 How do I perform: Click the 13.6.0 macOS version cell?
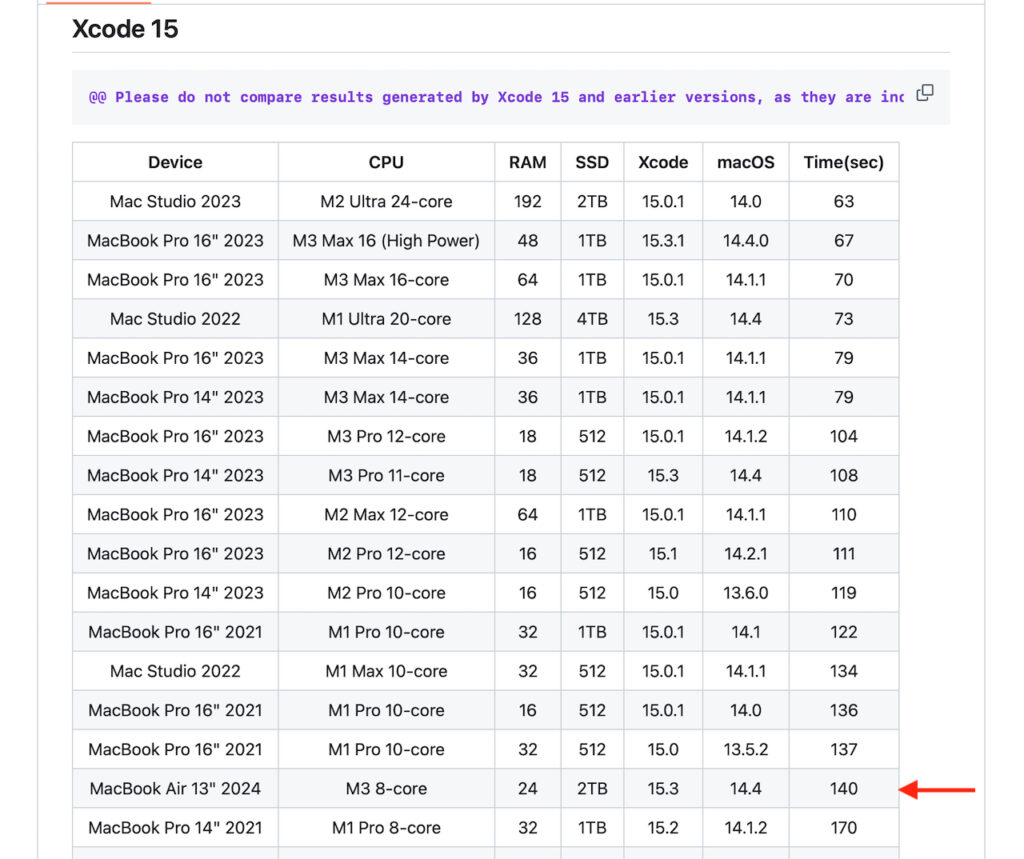click(x=745, y=592)
